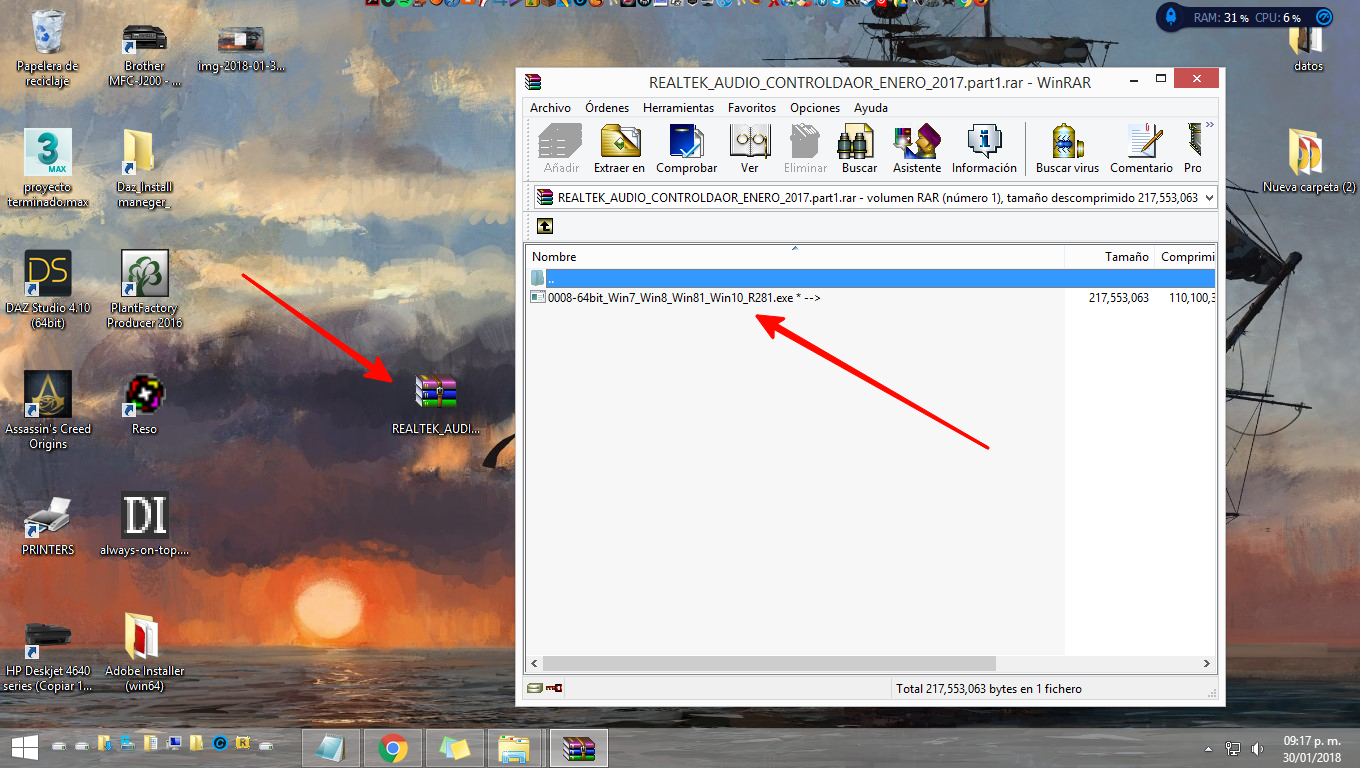Open the Órdenes menu

coord(607,107)
